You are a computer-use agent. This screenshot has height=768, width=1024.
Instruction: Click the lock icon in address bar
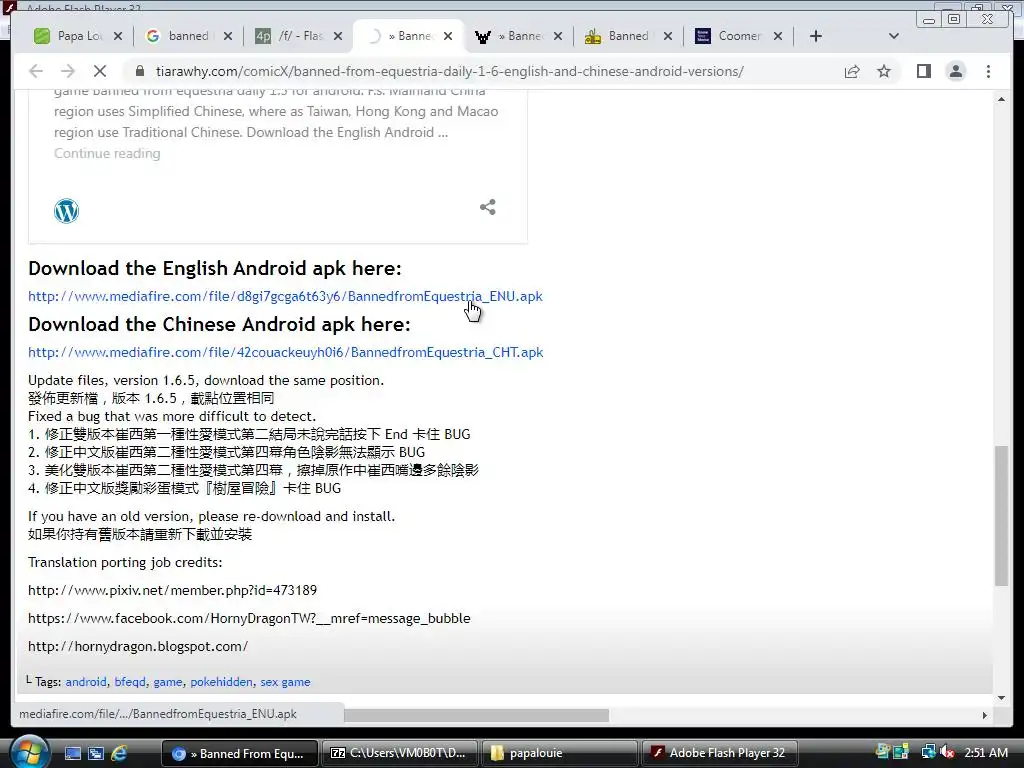pos(138,71)
